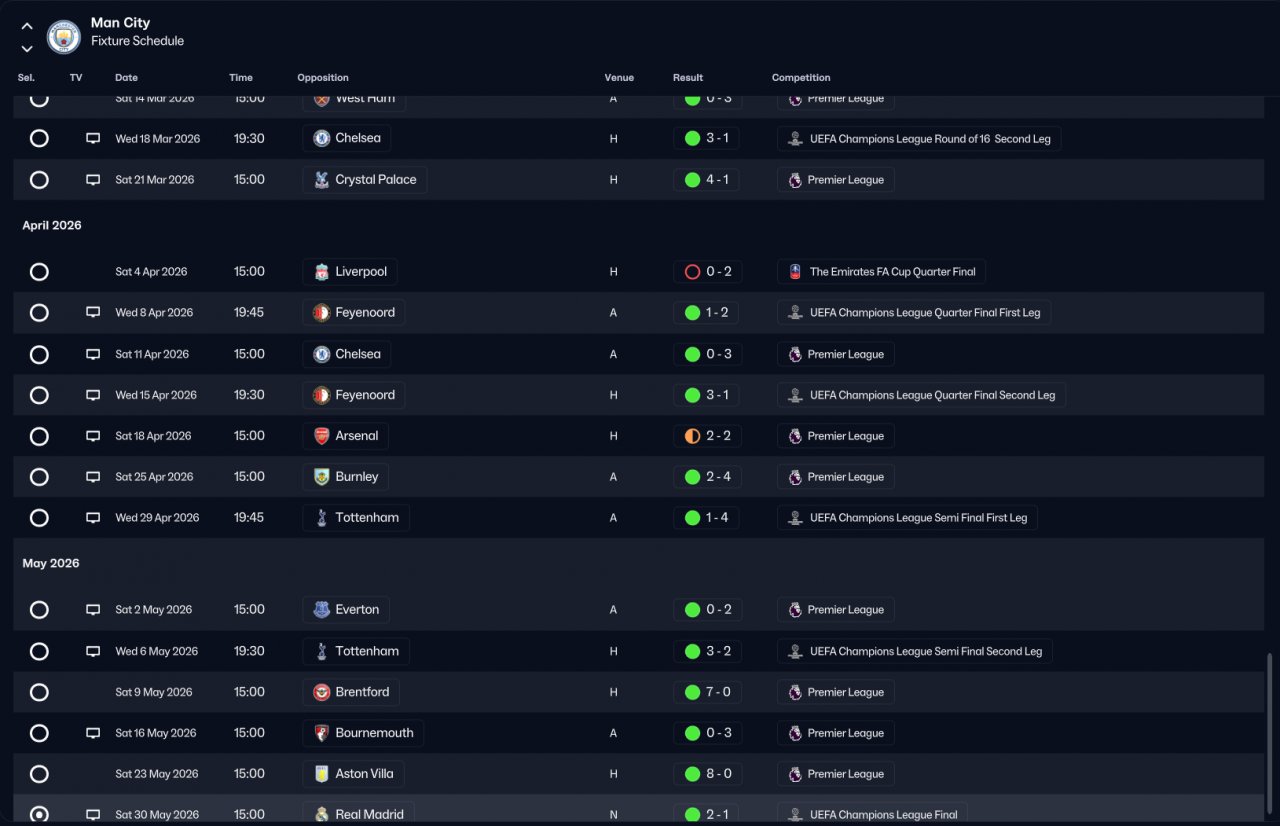Open Champions League Semi Final Second Leg

[915, 651]
